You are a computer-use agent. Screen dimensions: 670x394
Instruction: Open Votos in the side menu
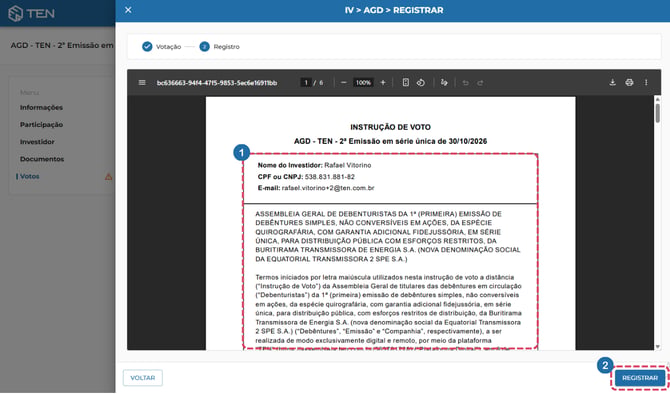click(x=29, y=176)
